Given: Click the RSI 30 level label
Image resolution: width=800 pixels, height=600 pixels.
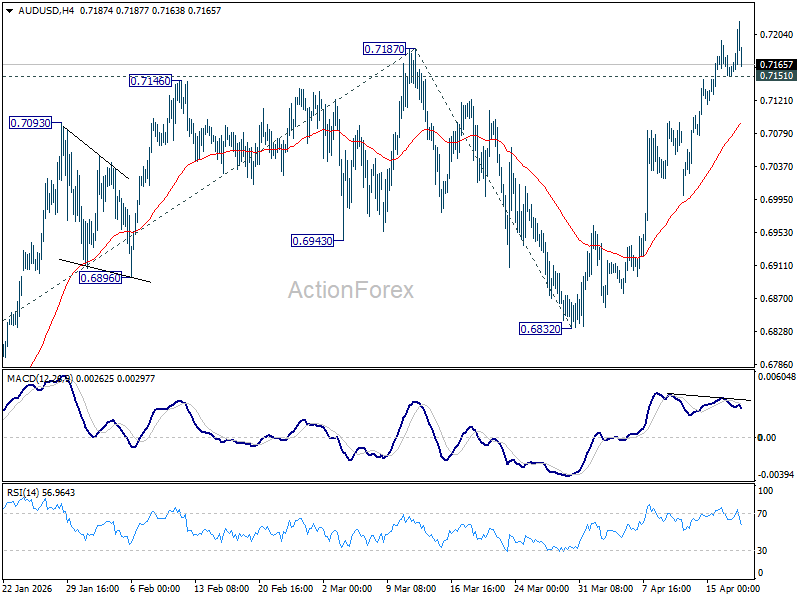Looking at the screenshot, I should click(762, 551).
